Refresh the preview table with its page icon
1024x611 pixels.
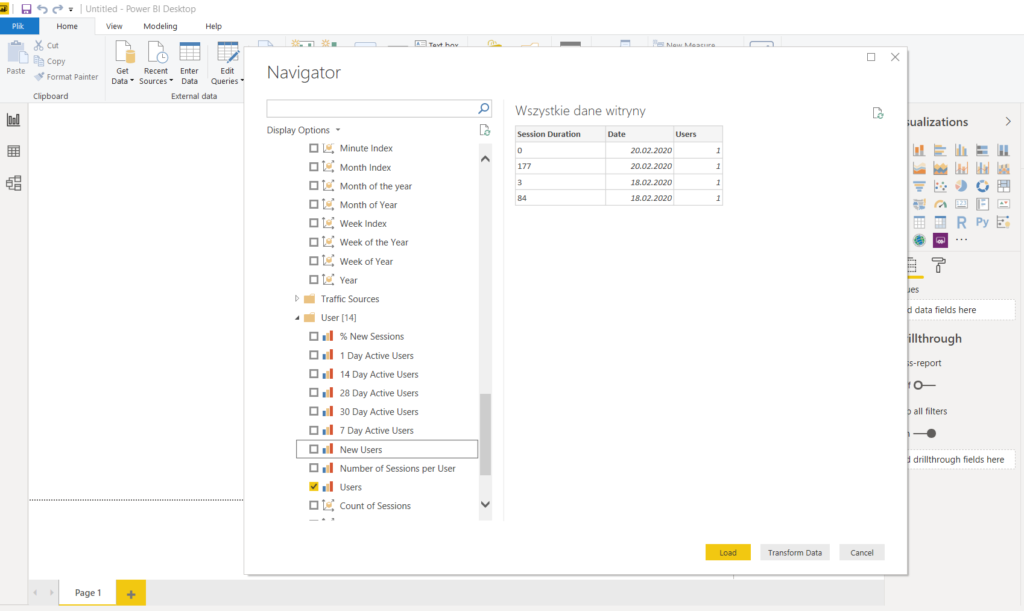(878, 113)
